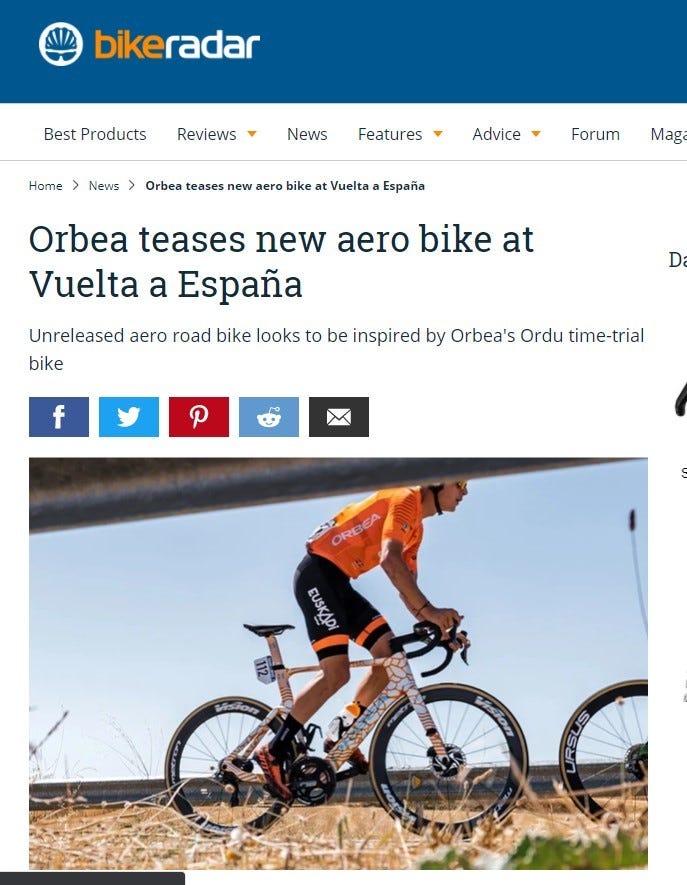Share article on Facebook
Image resolution: width=687 pixels, height=885 pixels.
point(59,417)
